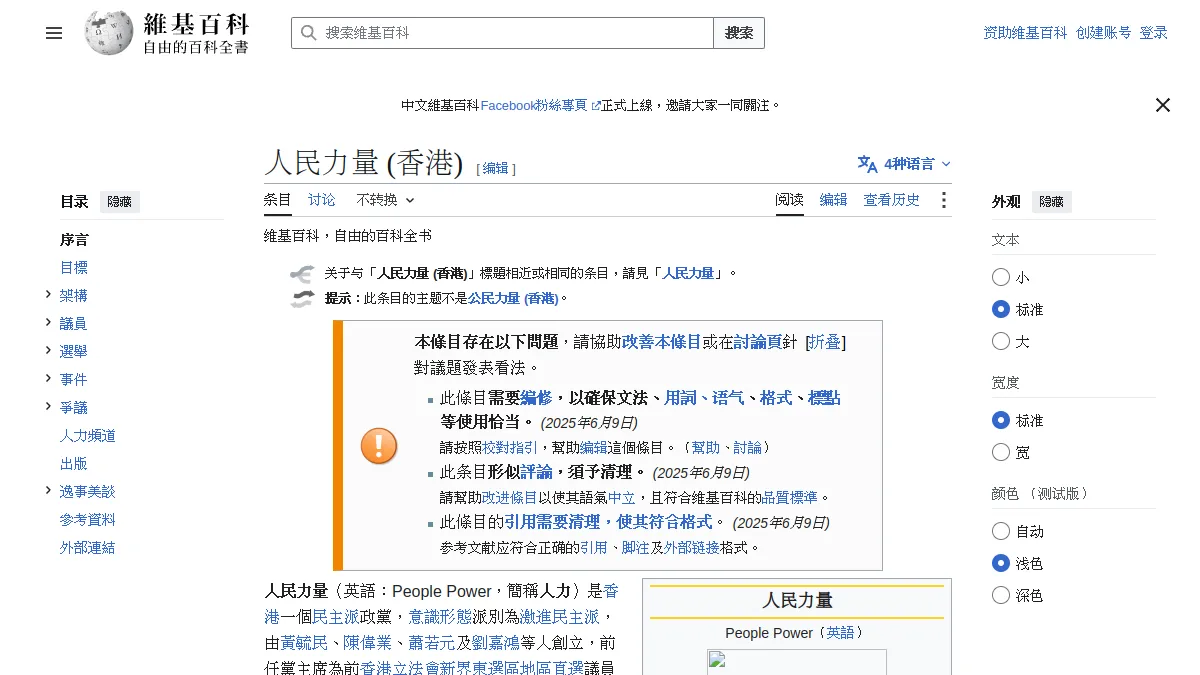Expand the 架構 section in contents

tap(48, 294)
